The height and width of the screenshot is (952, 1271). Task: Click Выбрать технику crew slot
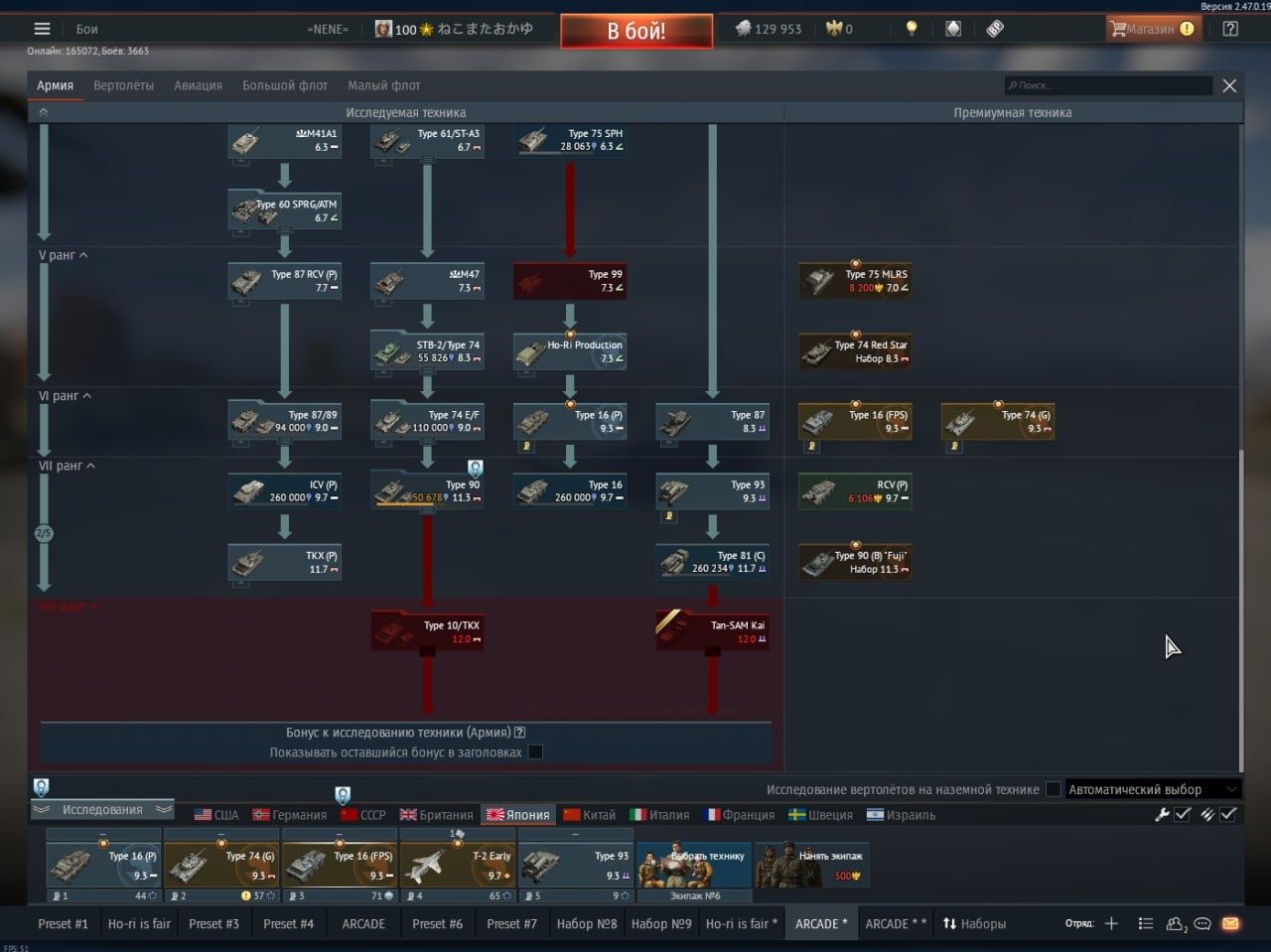[694, 864]
